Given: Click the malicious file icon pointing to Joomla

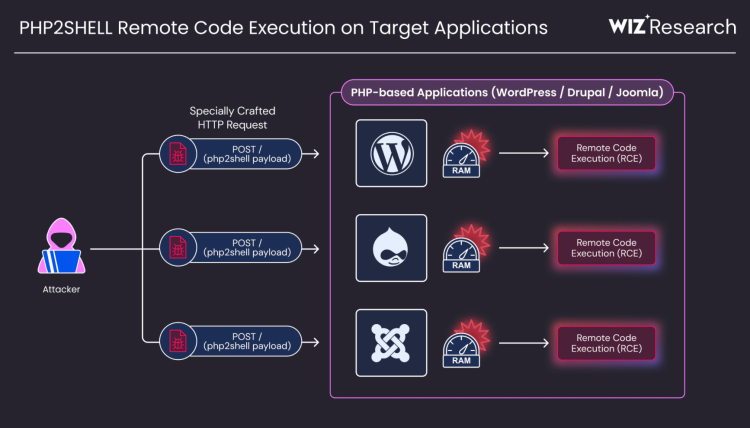Looking at the screenshot, I should tap(178, 341).
